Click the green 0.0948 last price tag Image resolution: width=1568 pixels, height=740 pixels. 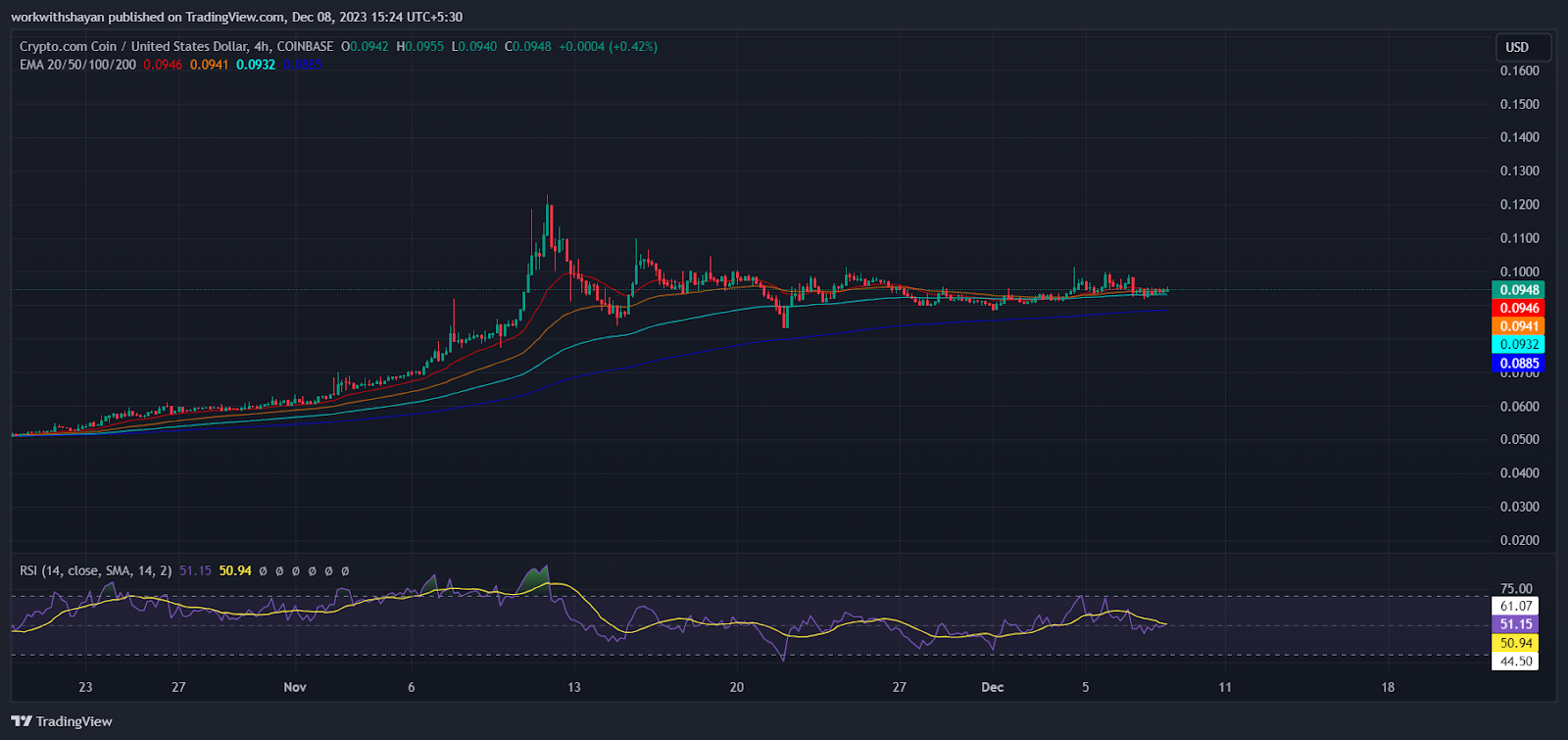[x=1518, y=290]
